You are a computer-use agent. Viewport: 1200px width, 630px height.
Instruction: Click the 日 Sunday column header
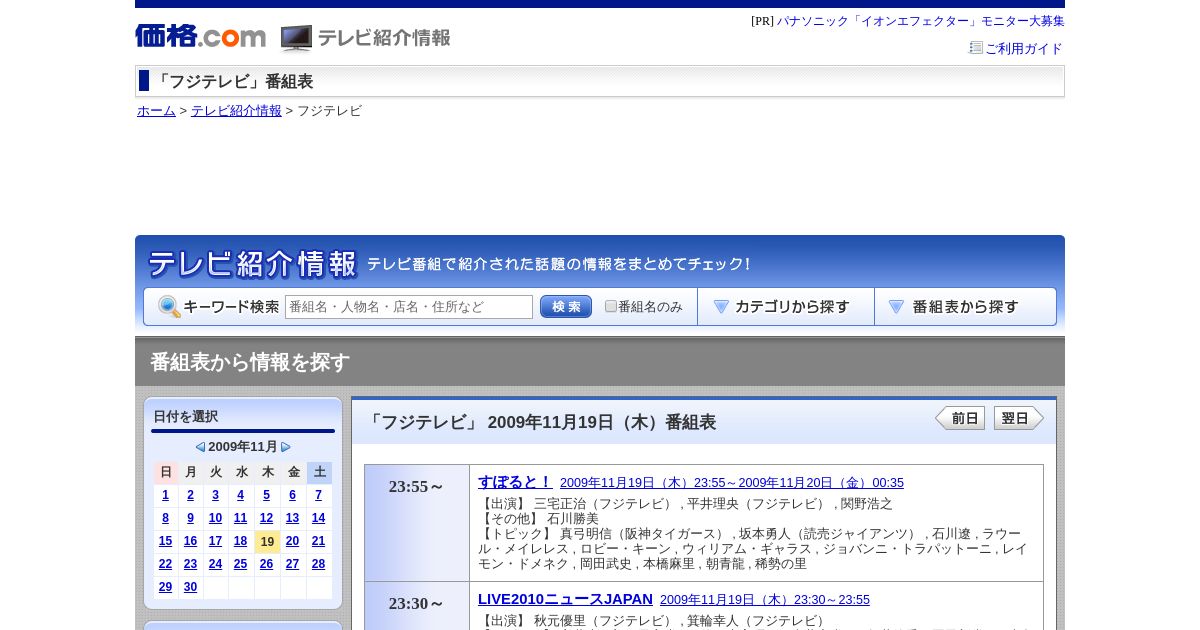(166, 472)
